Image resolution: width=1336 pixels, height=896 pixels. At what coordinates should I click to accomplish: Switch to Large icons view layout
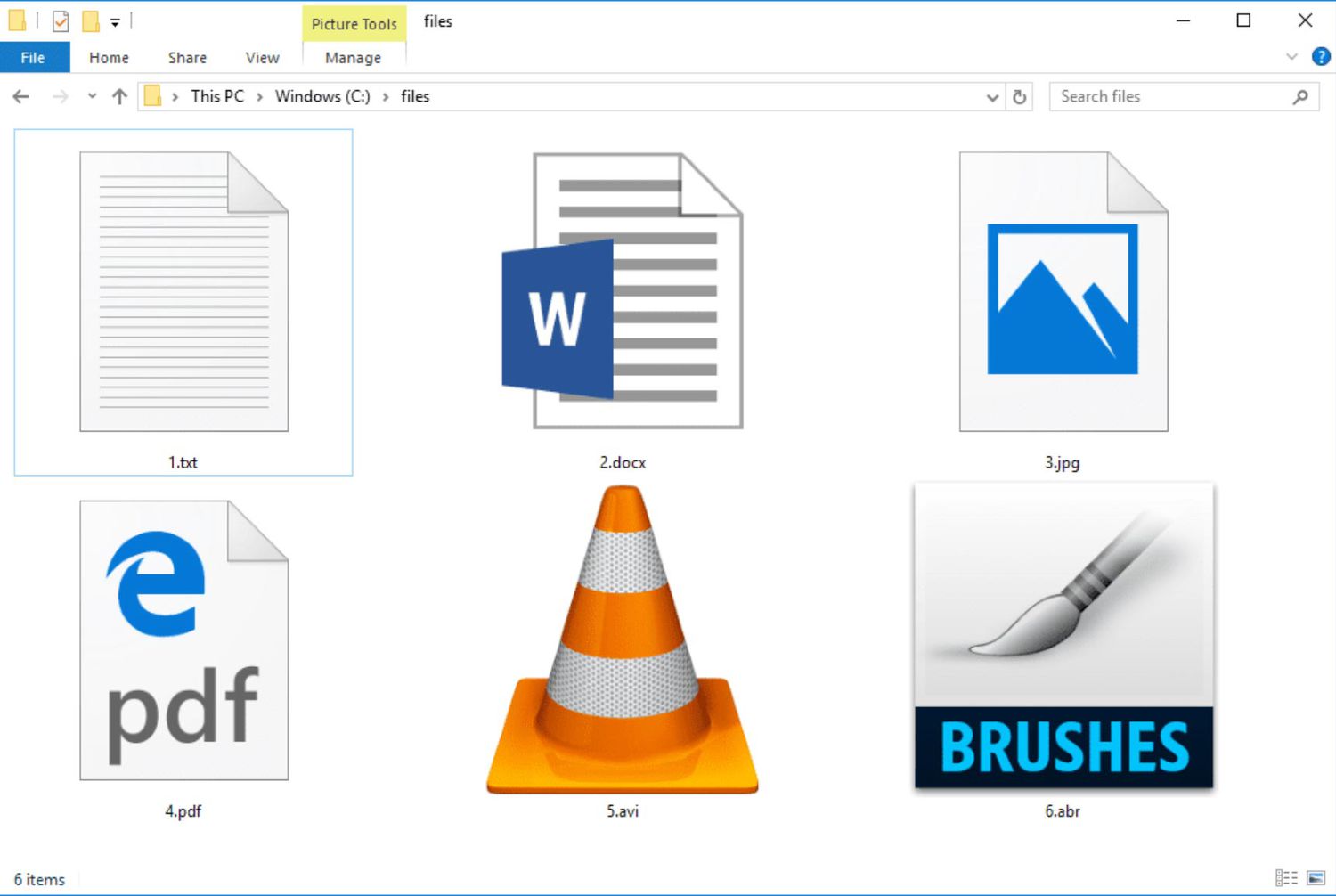tap(1316, 878)
